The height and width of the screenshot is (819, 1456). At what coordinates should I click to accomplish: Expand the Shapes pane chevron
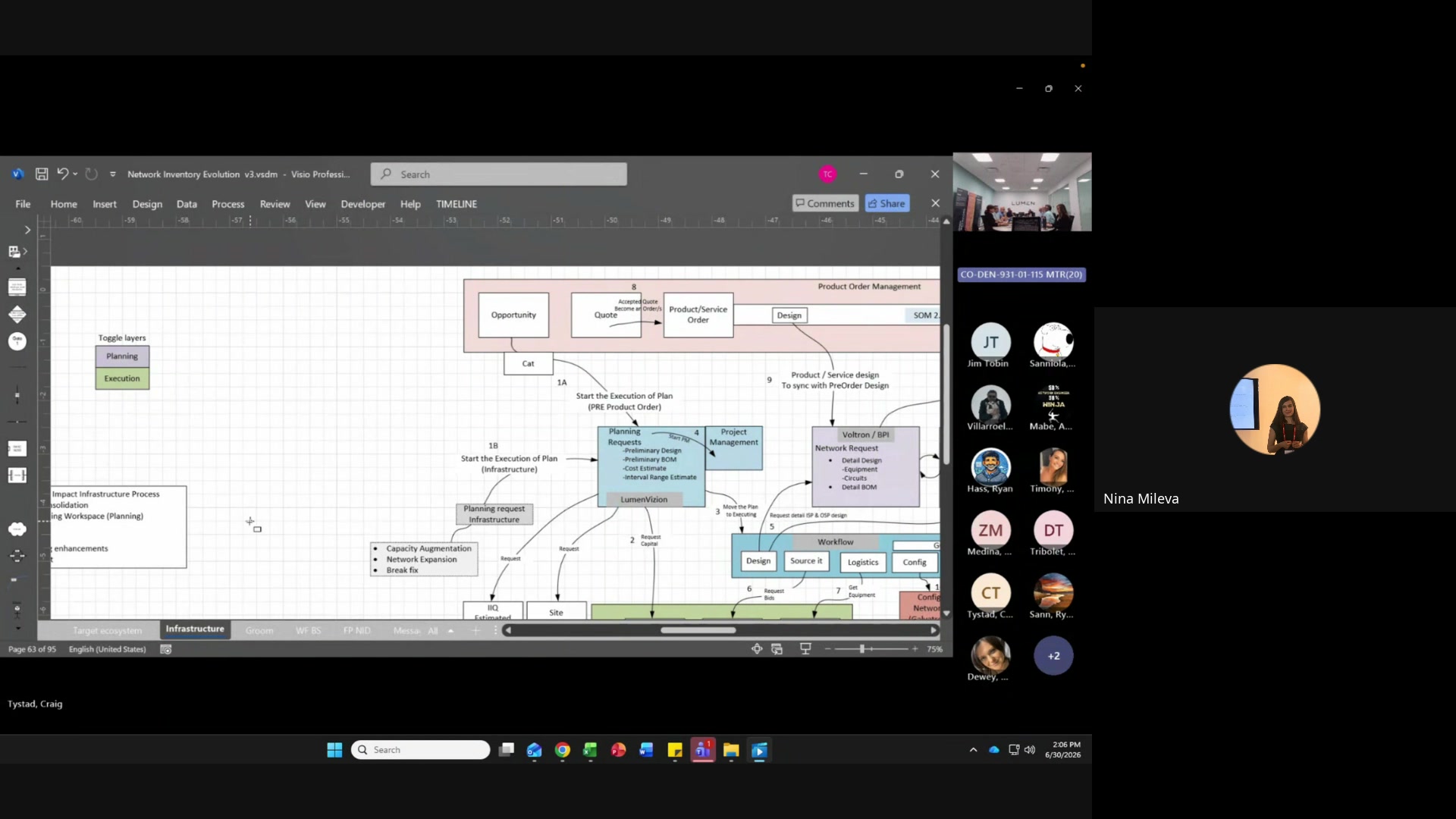pyautogui.click(x=27, y=230)
